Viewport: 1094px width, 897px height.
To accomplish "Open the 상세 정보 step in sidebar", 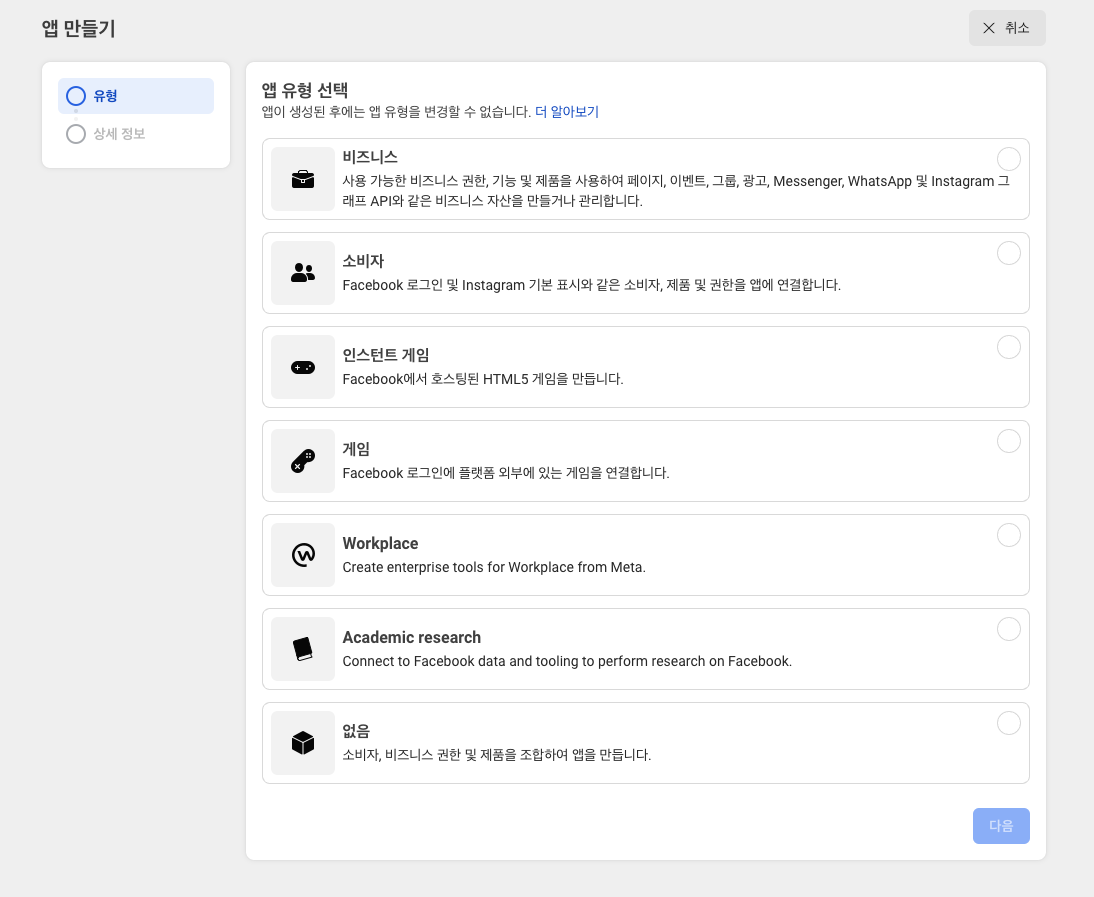I will coord(136,134).
